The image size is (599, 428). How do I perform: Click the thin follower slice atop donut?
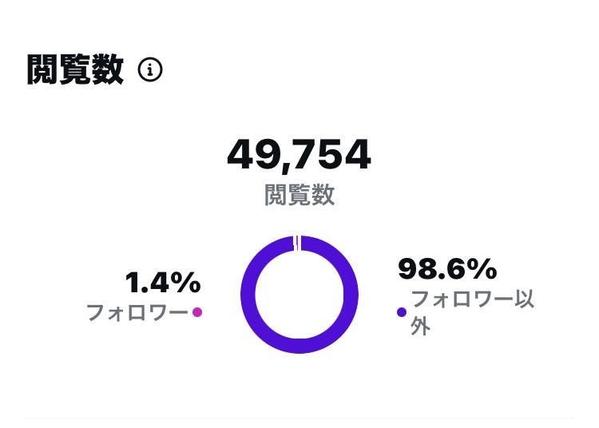click(x=297, y=243)
